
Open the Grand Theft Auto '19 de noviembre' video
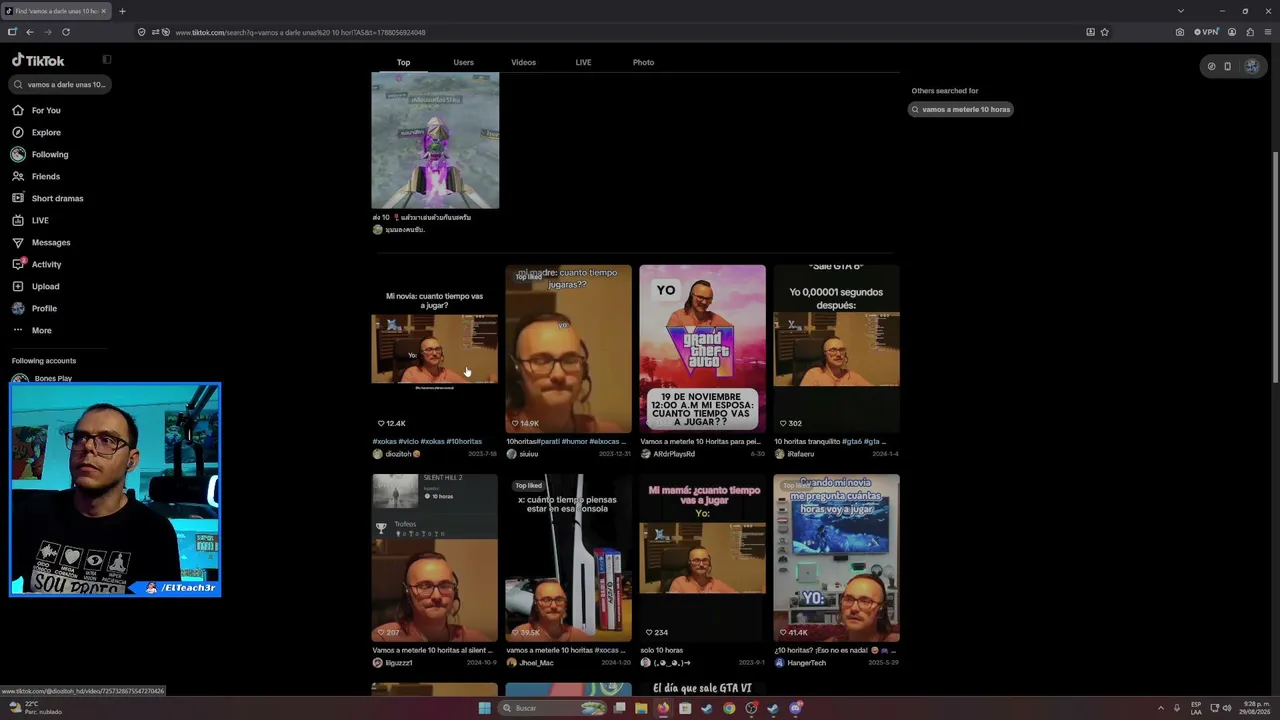click(x=702, y=348)
